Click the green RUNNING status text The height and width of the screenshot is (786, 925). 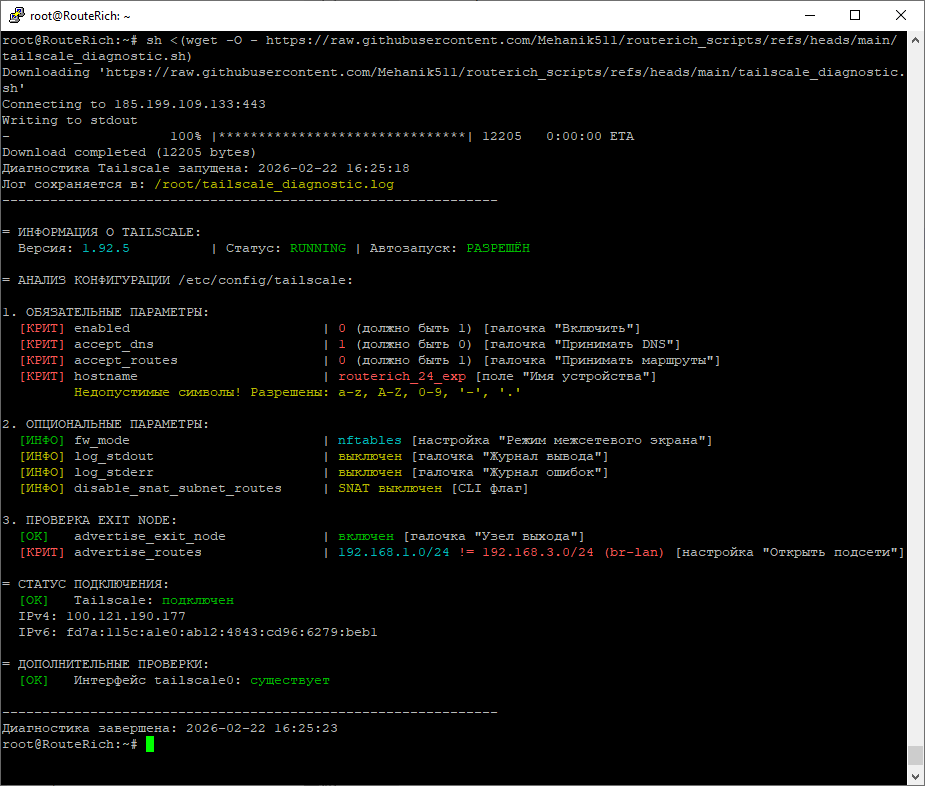pyautogui.click(x=318, y=248)
